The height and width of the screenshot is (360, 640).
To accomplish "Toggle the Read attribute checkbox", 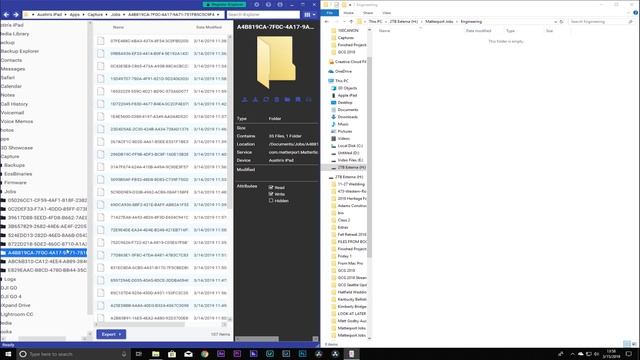I will point(271,187).
